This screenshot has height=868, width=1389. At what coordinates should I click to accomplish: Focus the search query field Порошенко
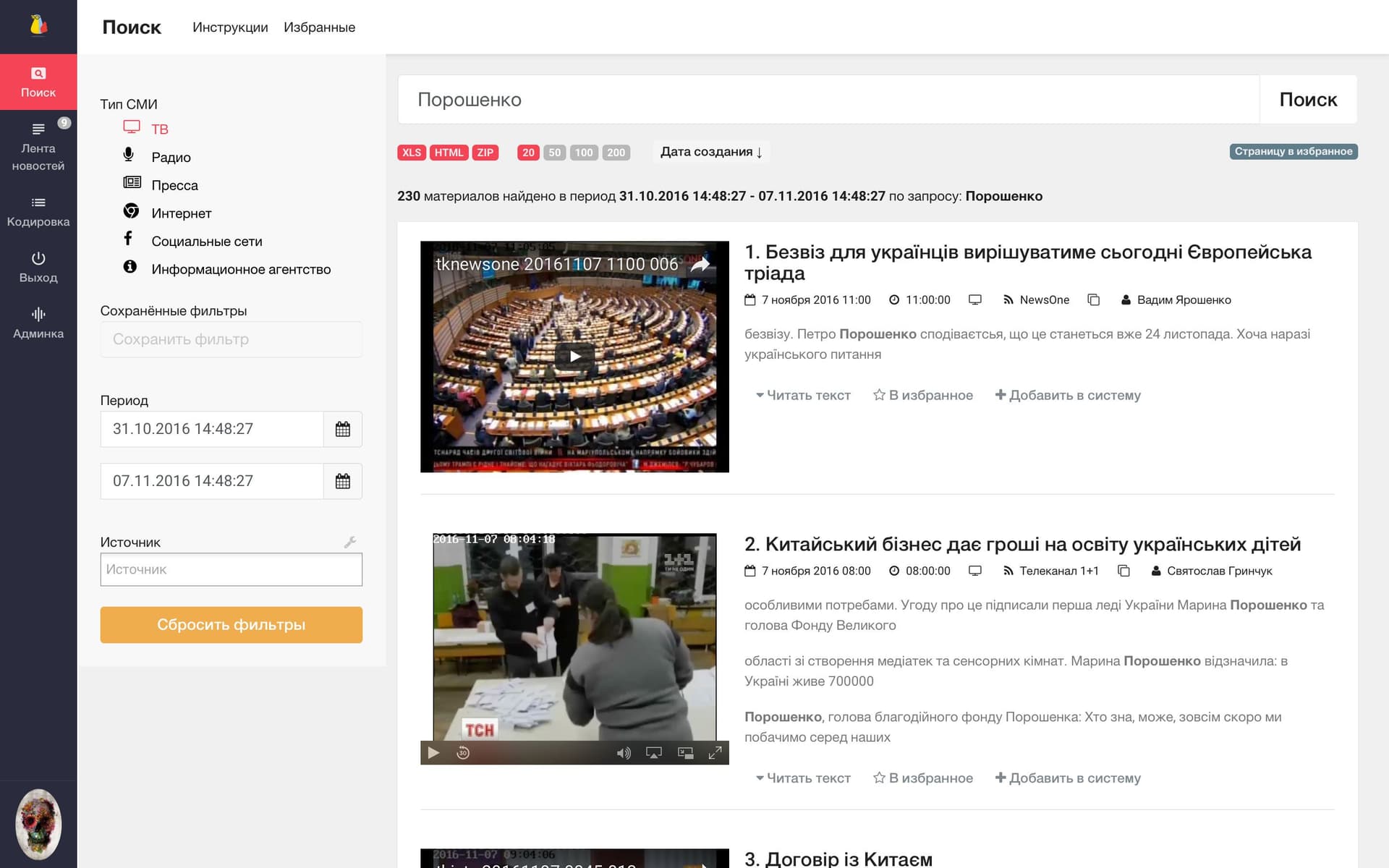click(x=828, y=99)
